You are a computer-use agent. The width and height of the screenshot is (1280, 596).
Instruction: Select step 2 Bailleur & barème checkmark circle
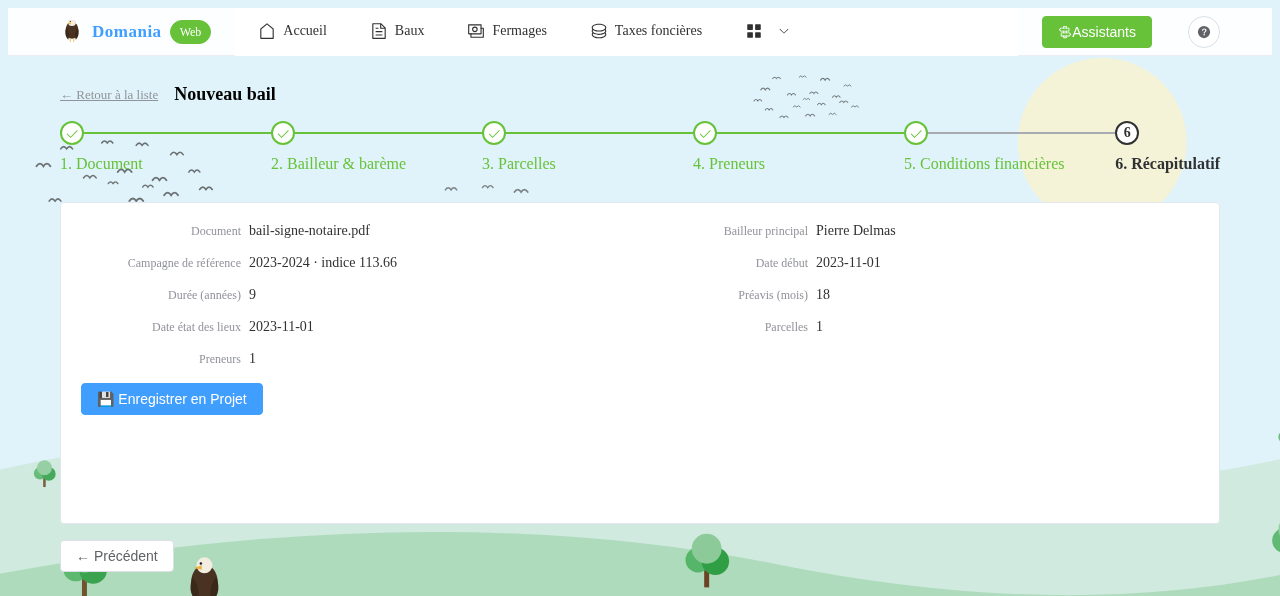283,133
